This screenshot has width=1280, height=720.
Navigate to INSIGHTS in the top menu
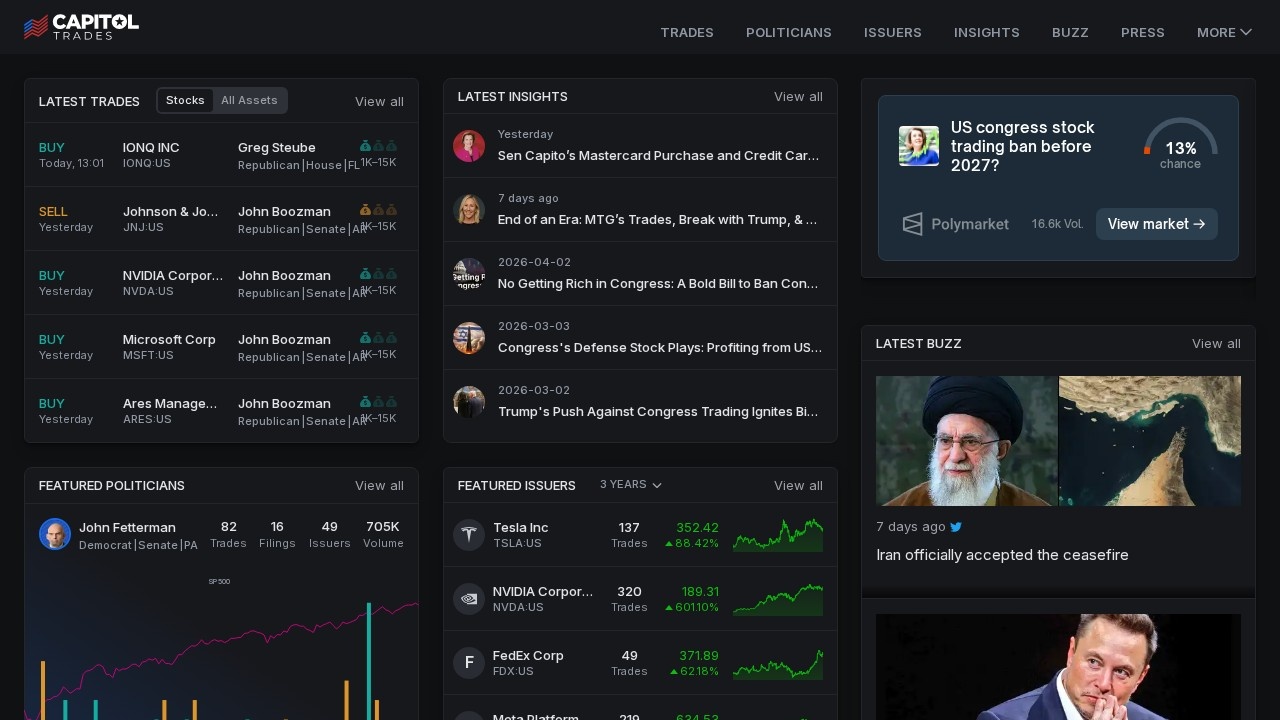coord(987,32)
